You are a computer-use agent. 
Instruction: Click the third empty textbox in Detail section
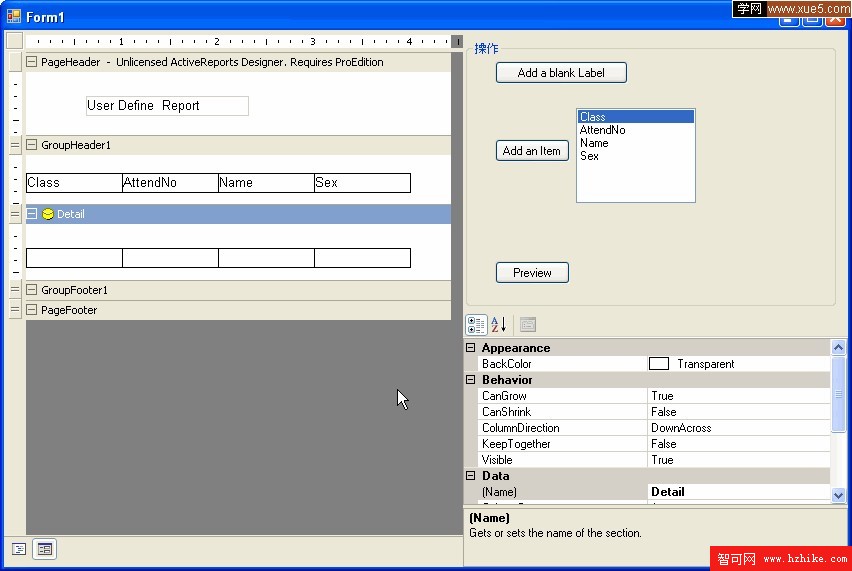pos(266,258)
